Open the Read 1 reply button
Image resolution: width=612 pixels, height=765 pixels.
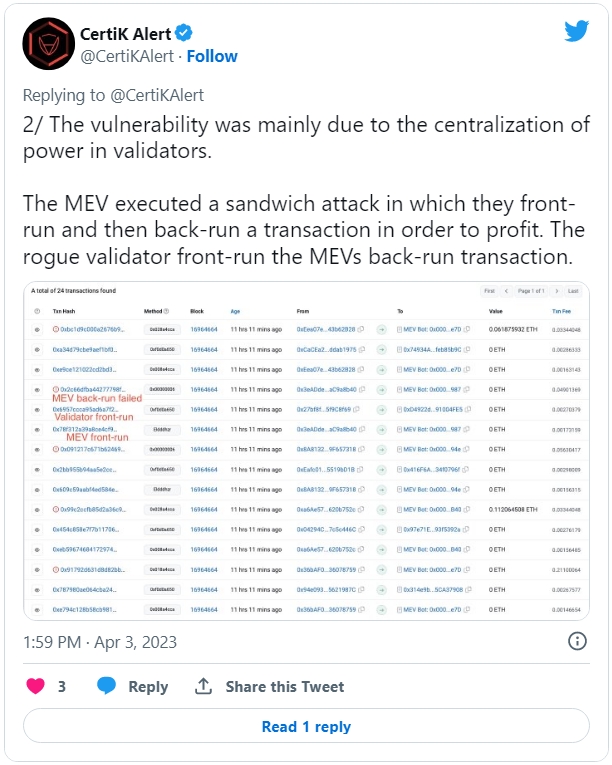click(x=306, y=726)
